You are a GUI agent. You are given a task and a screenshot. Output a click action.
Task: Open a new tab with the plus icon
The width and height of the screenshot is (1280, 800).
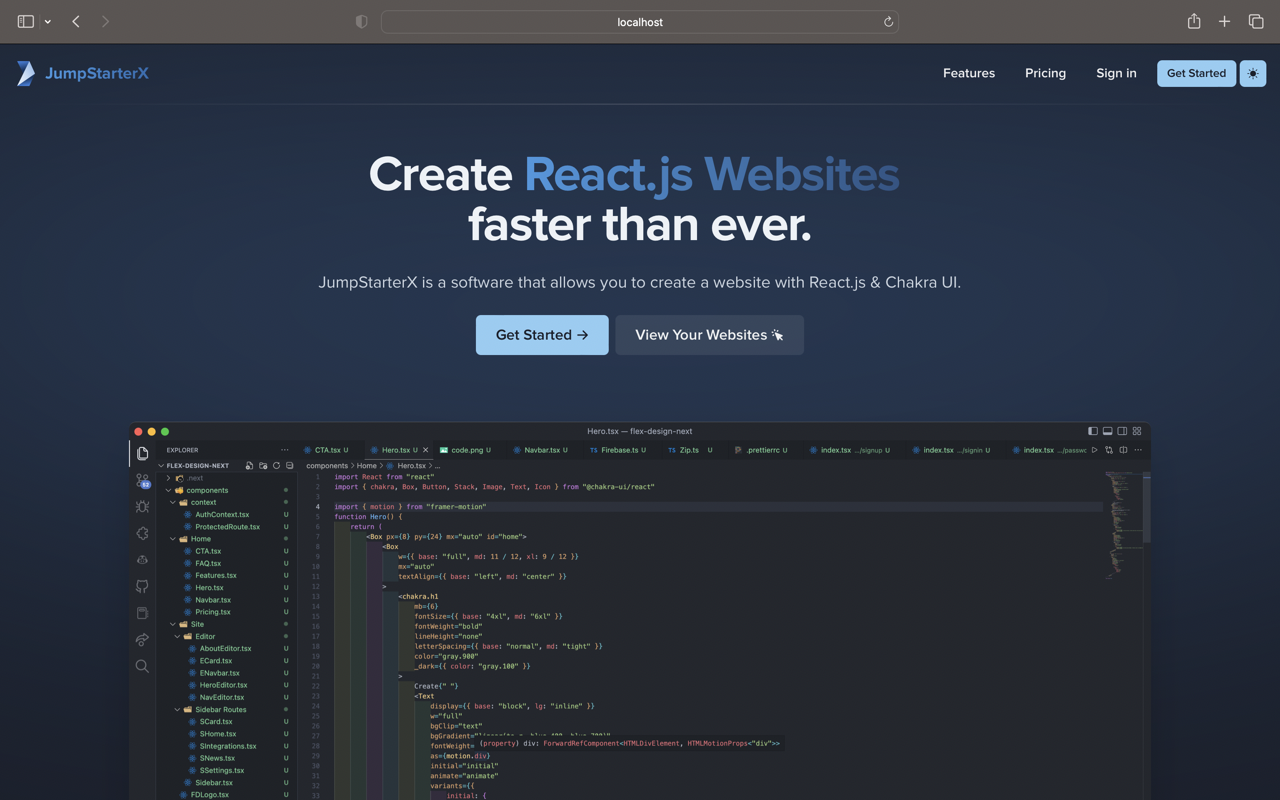(x=1224, y=21)
